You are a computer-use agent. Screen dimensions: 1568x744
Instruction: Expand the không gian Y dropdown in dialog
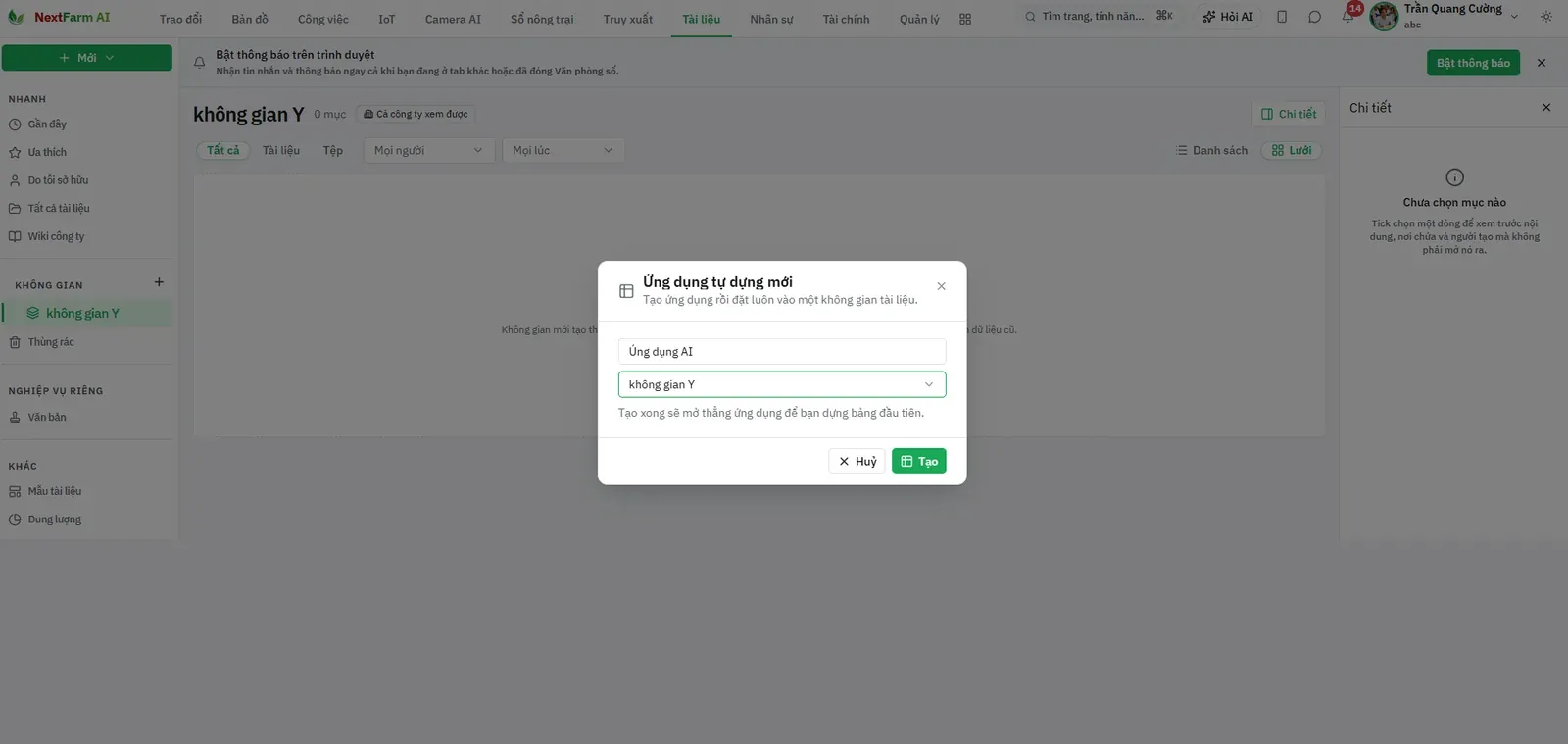[x=782, y=384]
